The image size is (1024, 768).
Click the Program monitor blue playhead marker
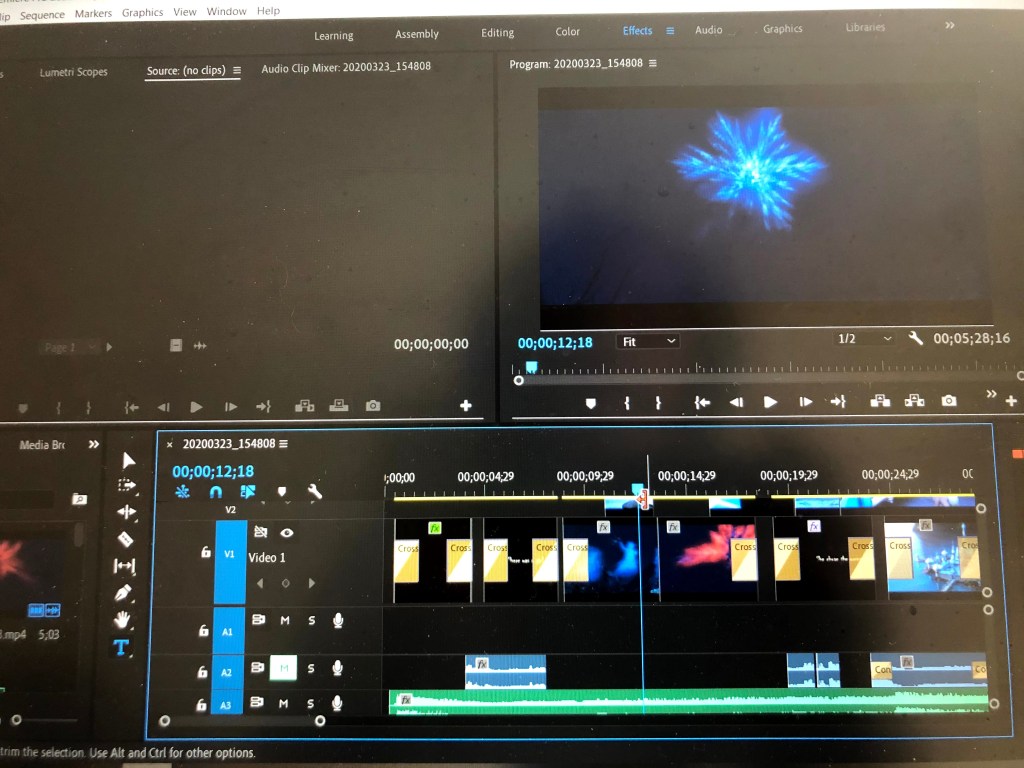click(531, 367)
